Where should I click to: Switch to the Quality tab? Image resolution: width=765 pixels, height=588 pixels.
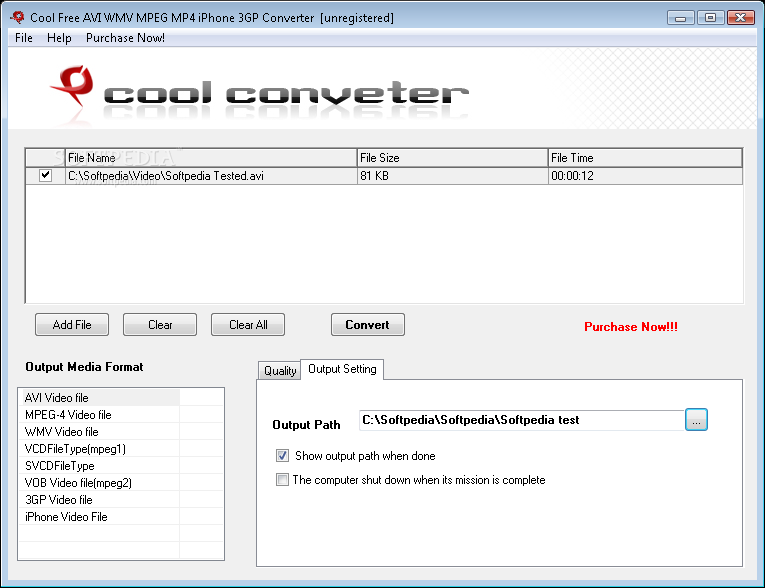coord(280,371)
